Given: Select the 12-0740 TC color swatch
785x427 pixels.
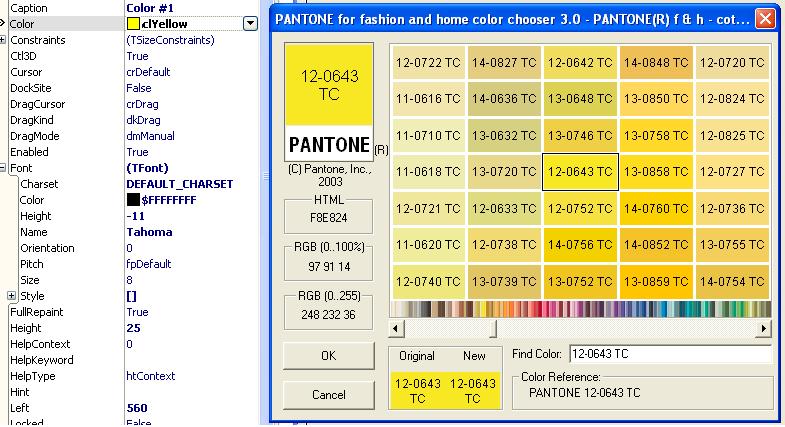Looking at the screenshot, I should coord(429,281).
